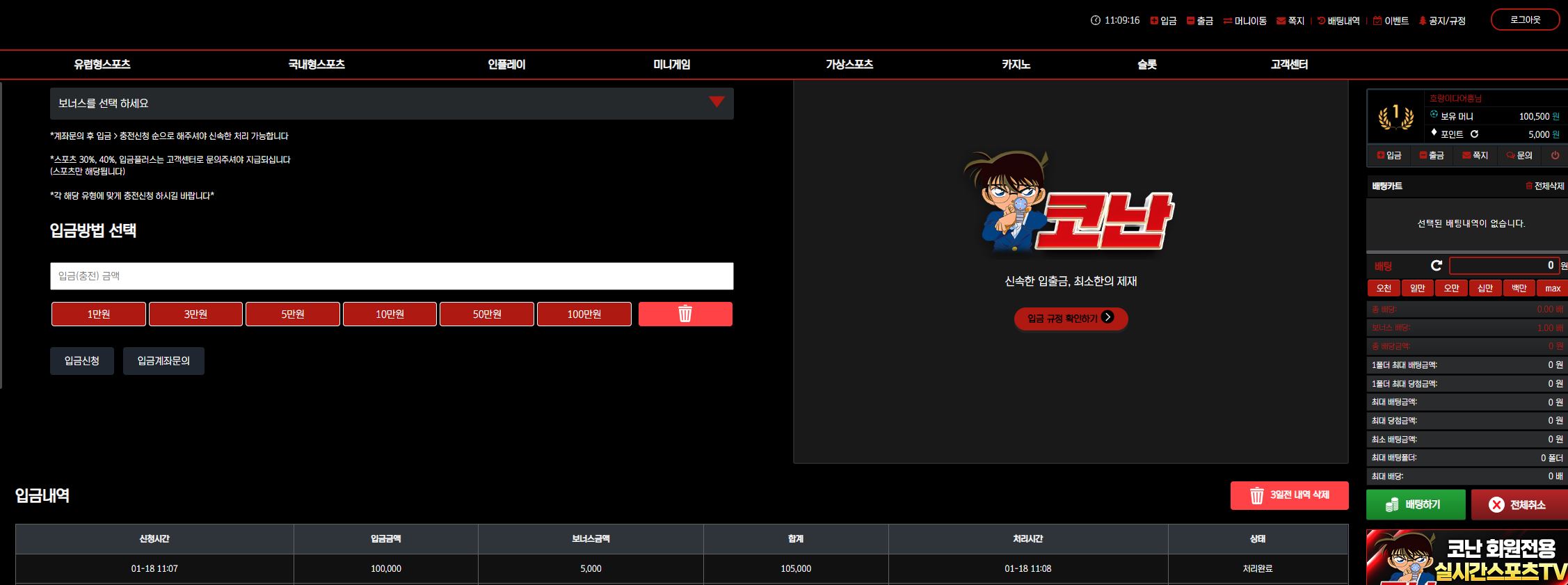Viewport: 1568px width, 585px height.
Task: Expand the 보너스를 선택 하세요 dropdown
Action: coord(392,104)
